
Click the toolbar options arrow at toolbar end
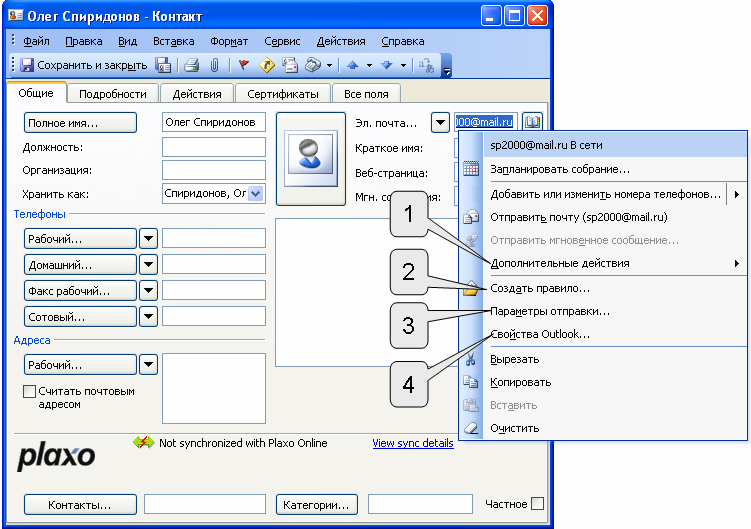tap(446, 66)
